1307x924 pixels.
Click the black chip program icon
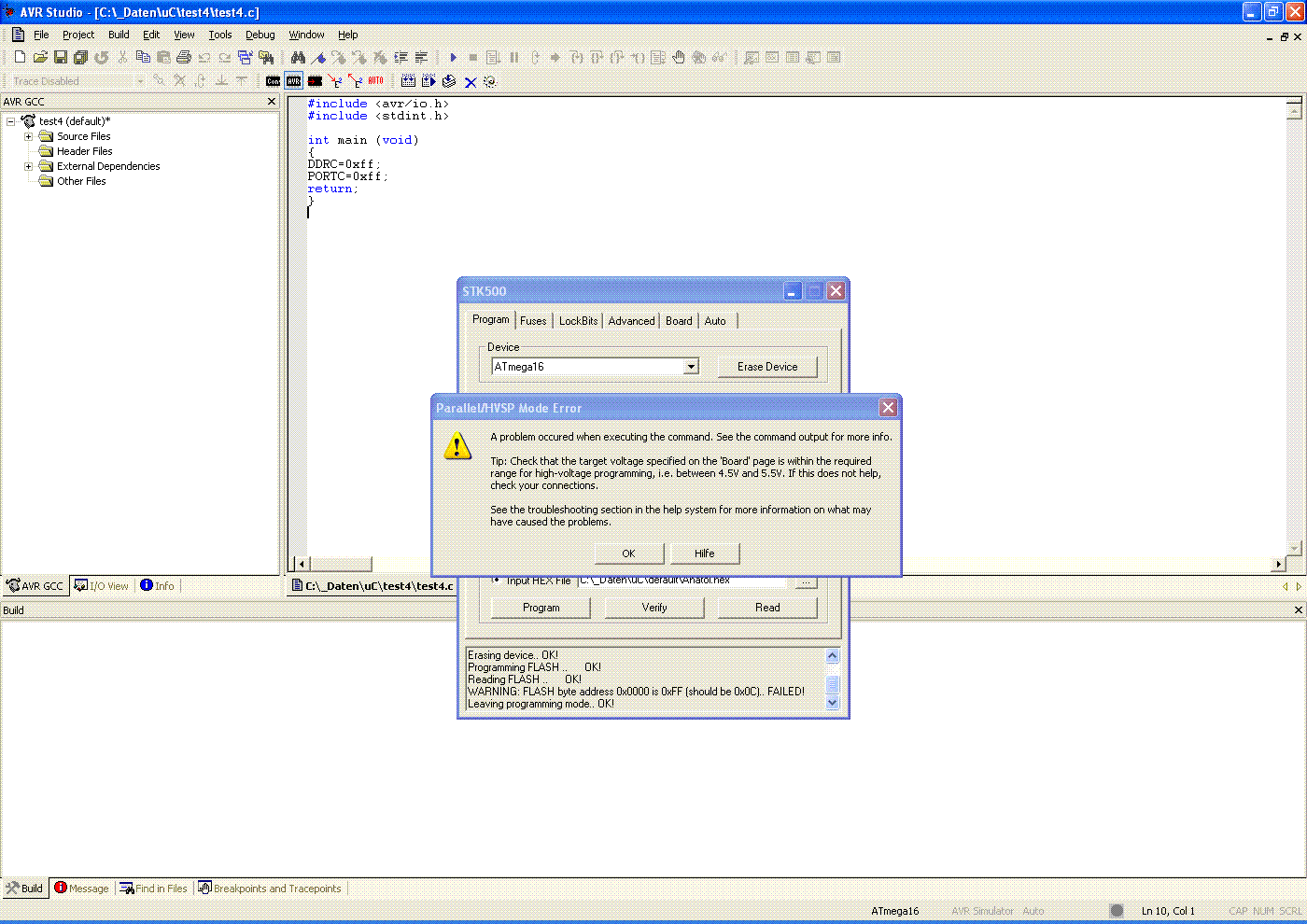pyautogui.click(x=315, y=81)
